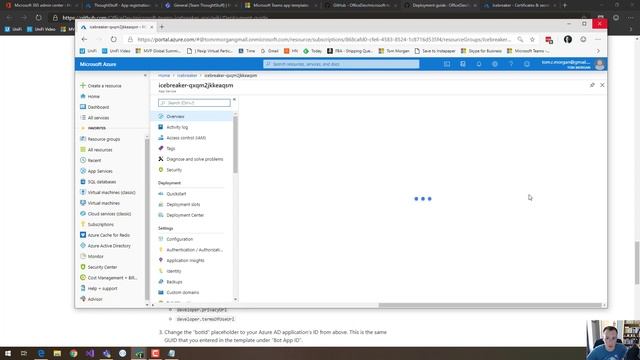
Task: Open Backups settings item
Action: pyautogui.click(x=170, y=282)
